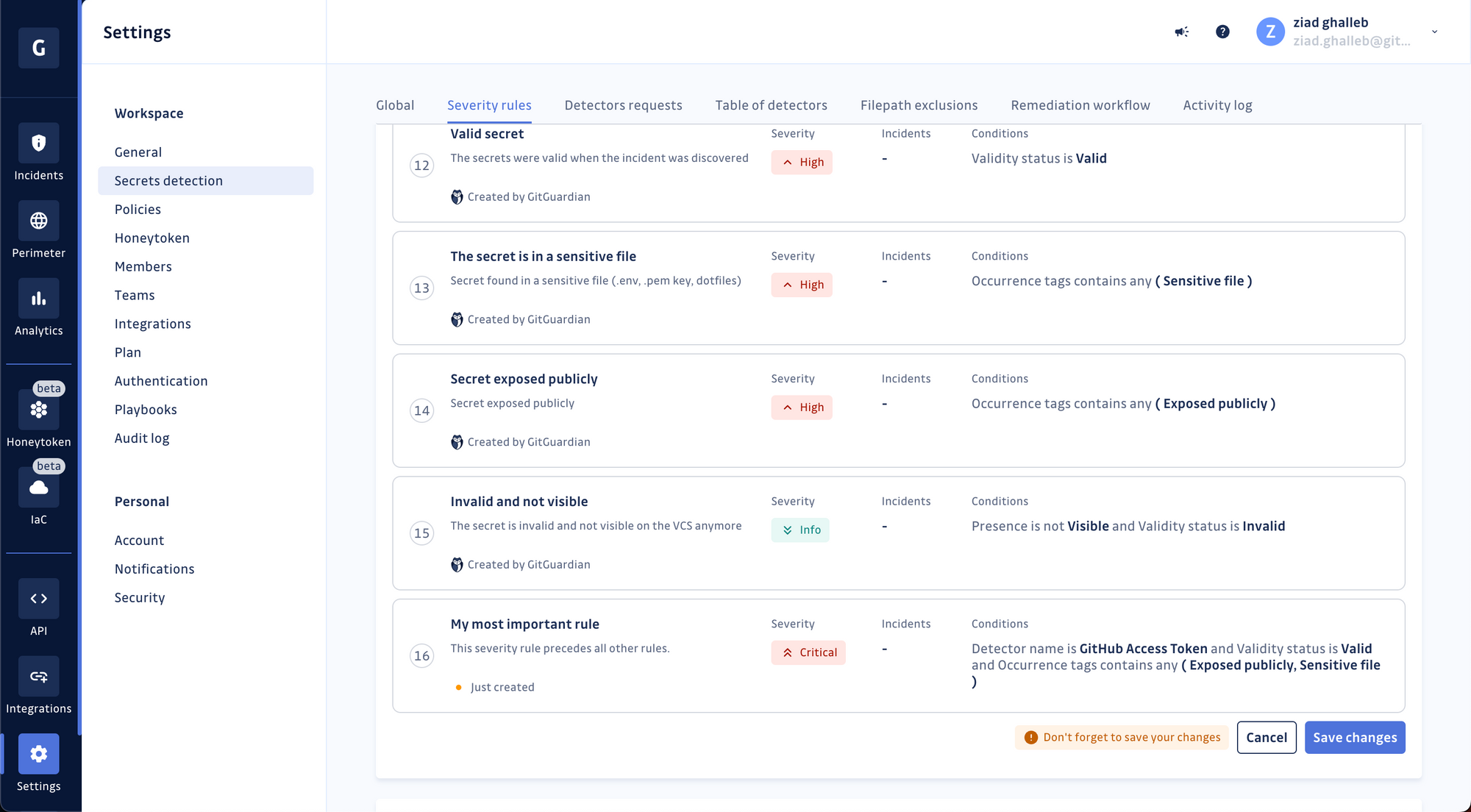Image resolution: width=1471 pixels, height=812 pixels.
Task: Click the Save changes button
Action: [1354, 737]
